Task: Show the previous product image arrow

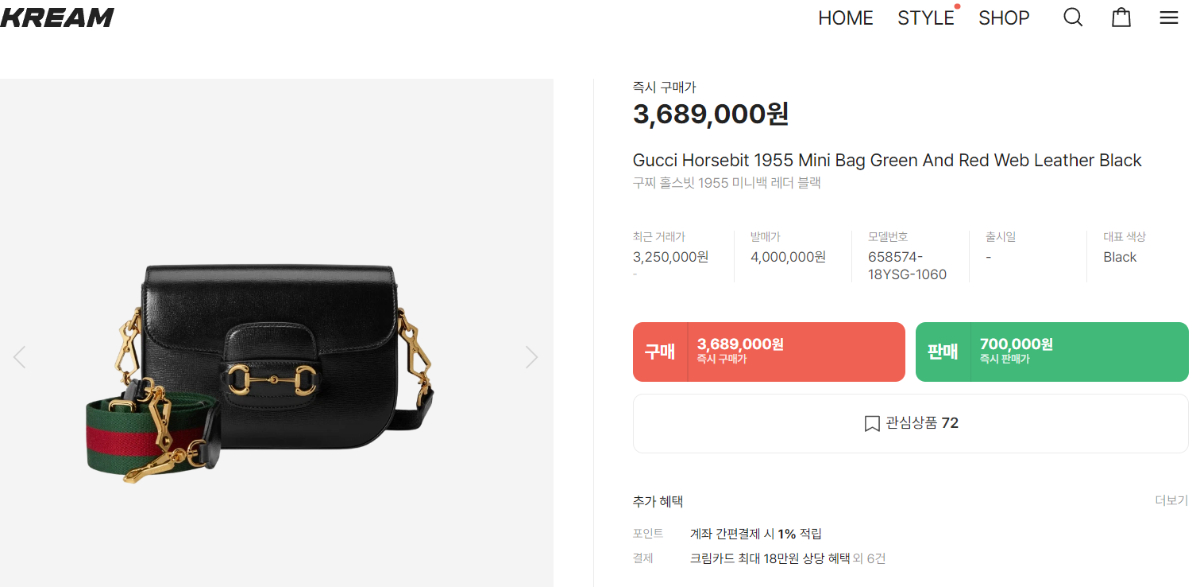Action: [19, 357]
